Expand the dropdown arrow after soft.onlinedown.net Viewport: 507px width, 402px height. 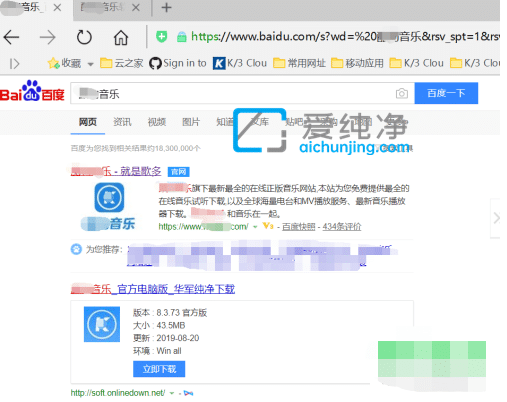172,393
